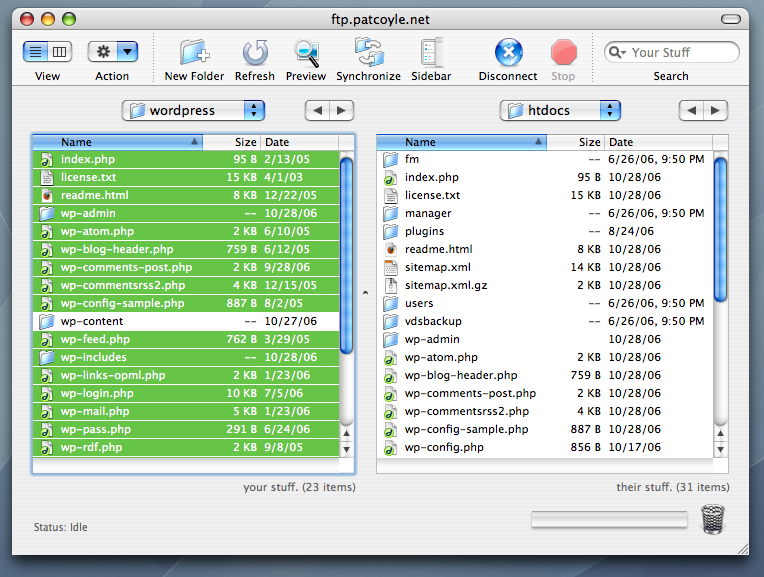Select local wp-includes folder icon
The width and height of the screenshot is (764, 577).
[x=47, y=358]
